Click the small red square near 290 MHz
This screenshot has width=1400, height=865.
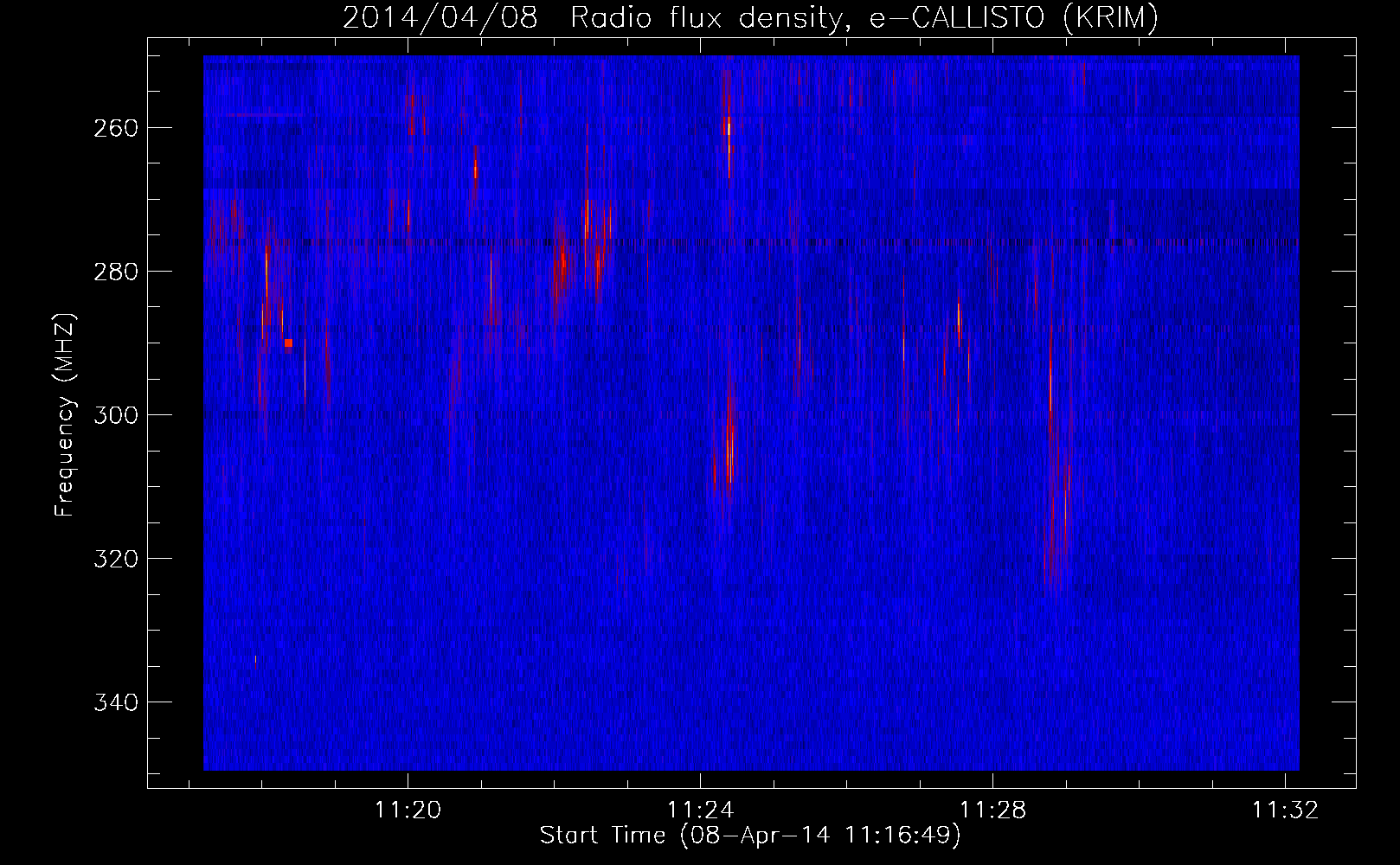tap(288, 343)
